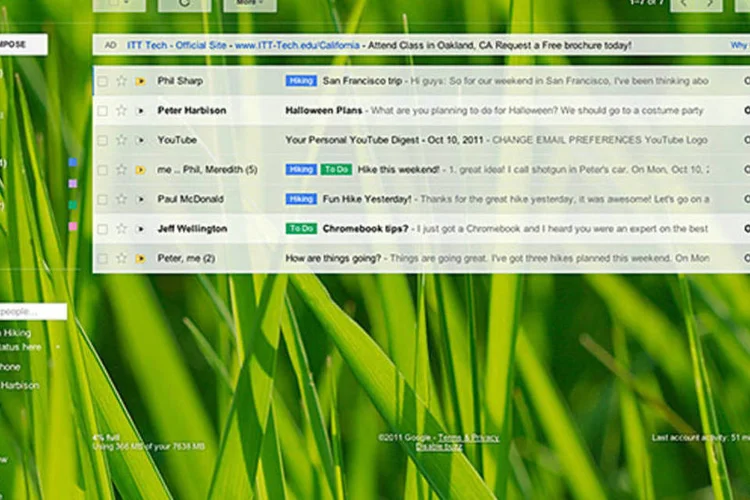This screenshot has height=500, width=750.
Task: Open the www.ITT-Tech.edu/California link
Action: tap(297, 45)
